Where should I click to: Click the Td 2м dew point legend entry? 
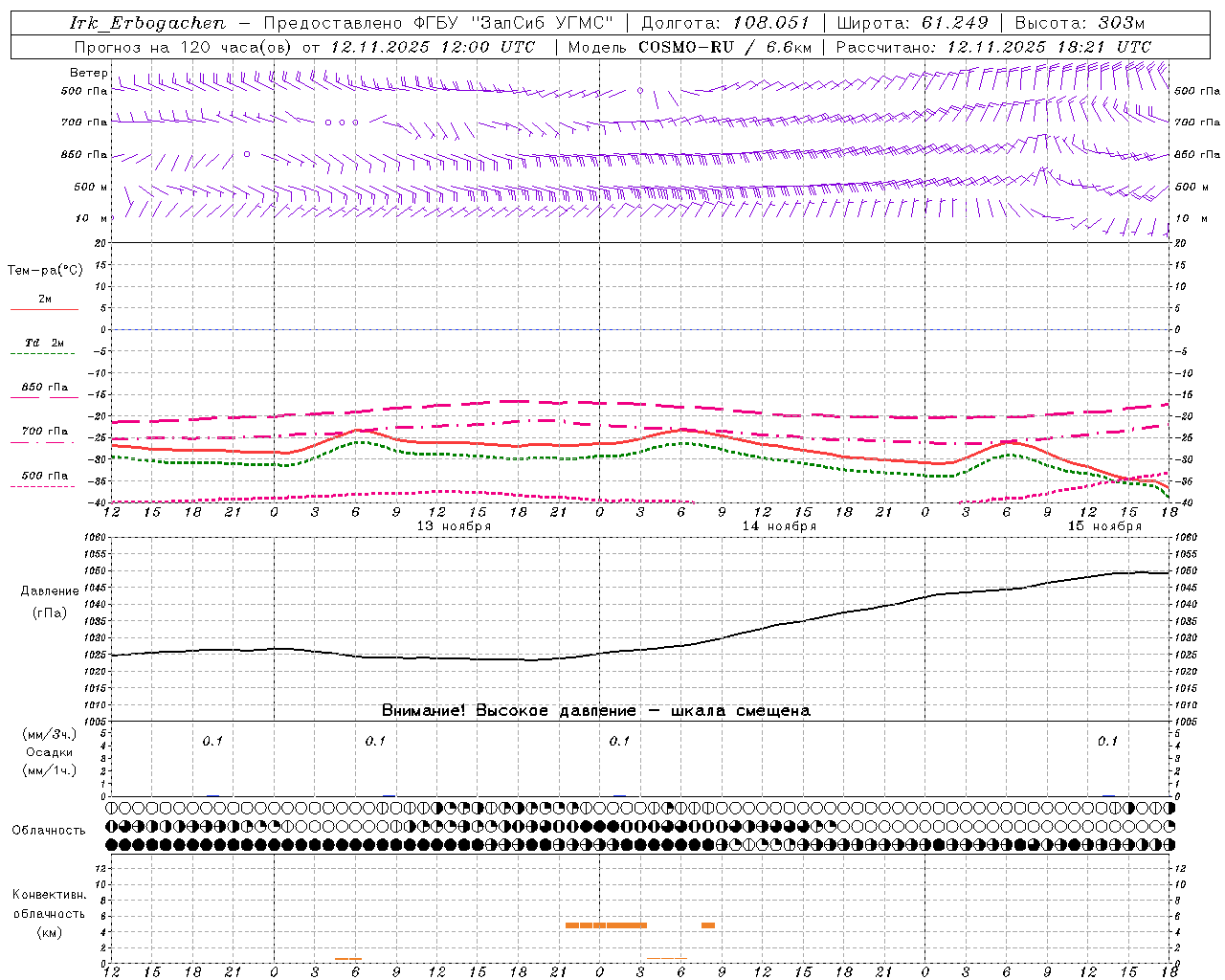point(45,343)
